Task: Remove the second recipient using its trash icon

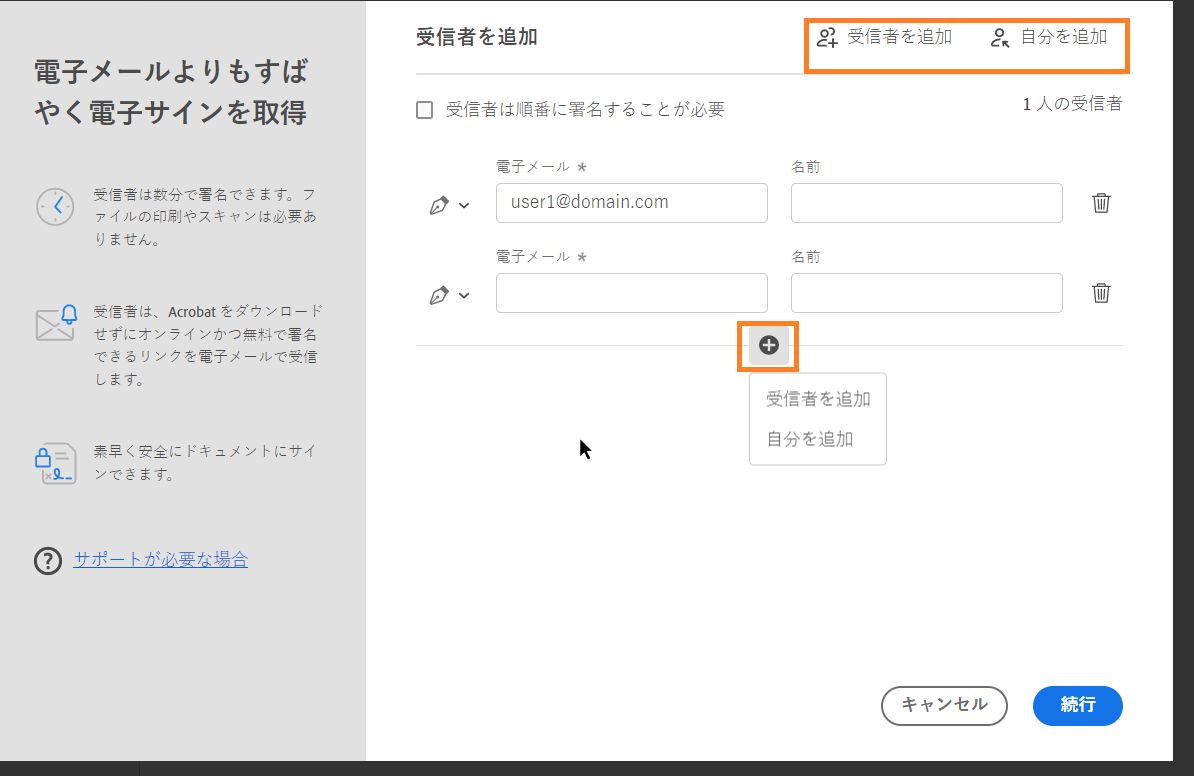Action: pos(1100,292)
